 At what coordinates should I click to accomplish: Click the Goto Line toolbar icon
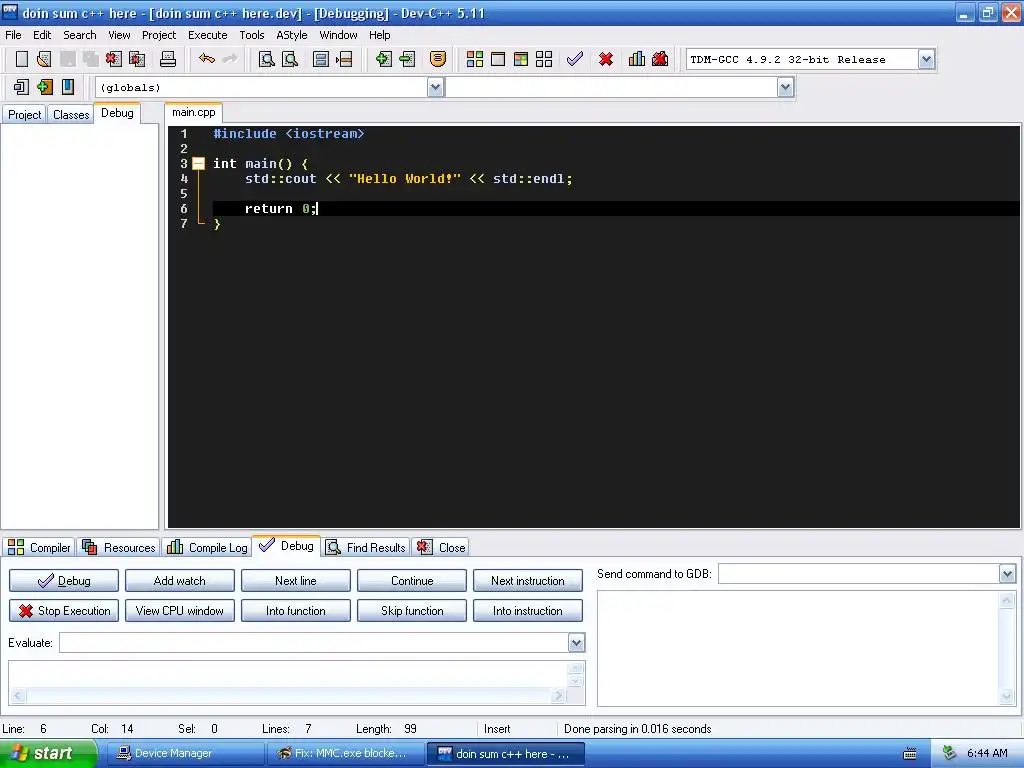coord(344,59)
